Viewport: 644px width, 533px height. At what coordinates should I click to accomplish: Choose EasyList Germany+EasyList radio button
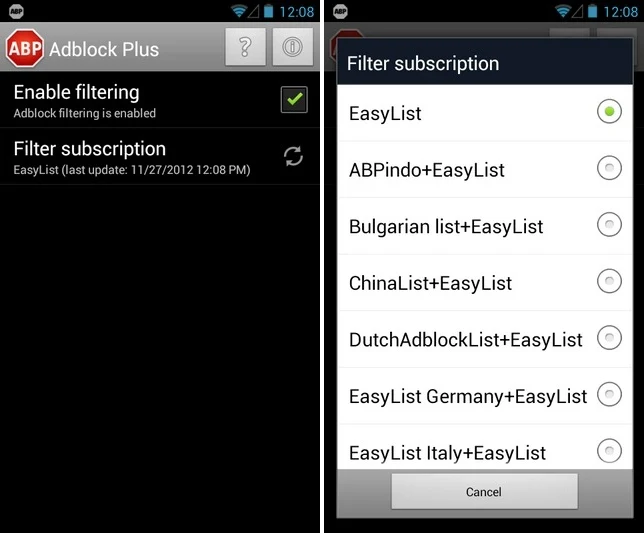(x=609, y=394)
